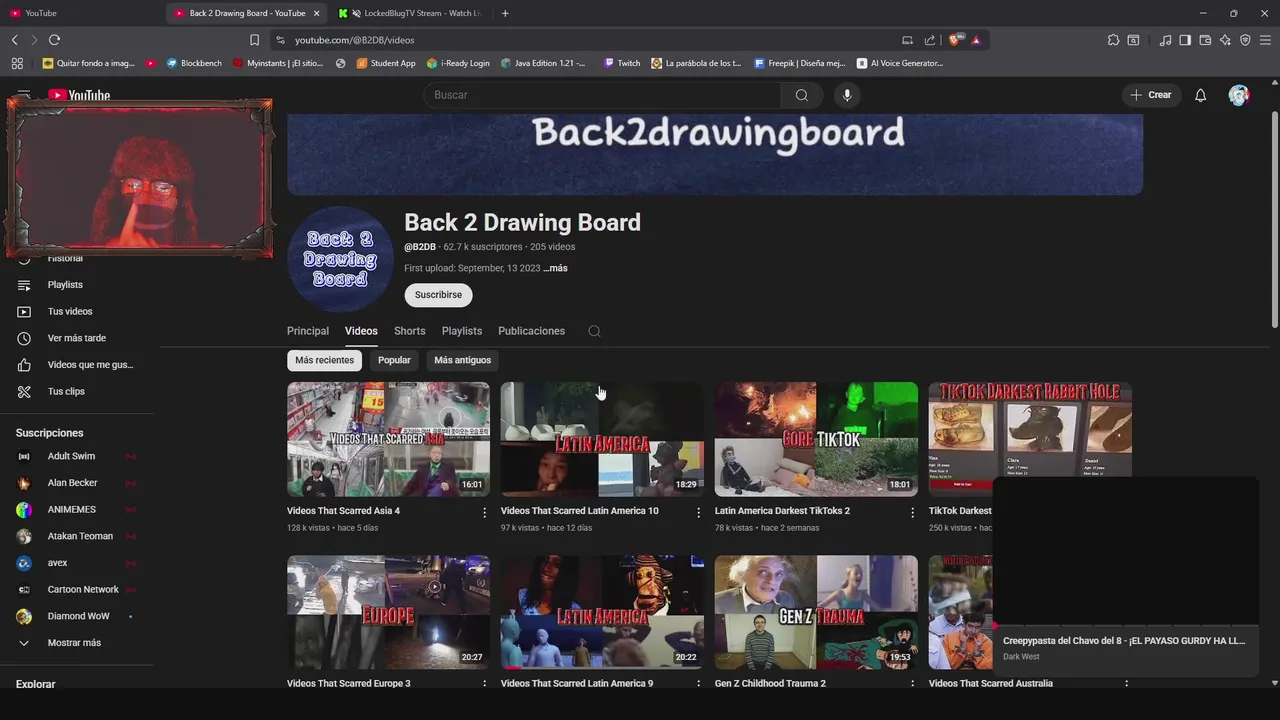Viewport: 1280px width, 720px height.
Task: Start voice search with the microphone icon
Action: click(847, 95)
